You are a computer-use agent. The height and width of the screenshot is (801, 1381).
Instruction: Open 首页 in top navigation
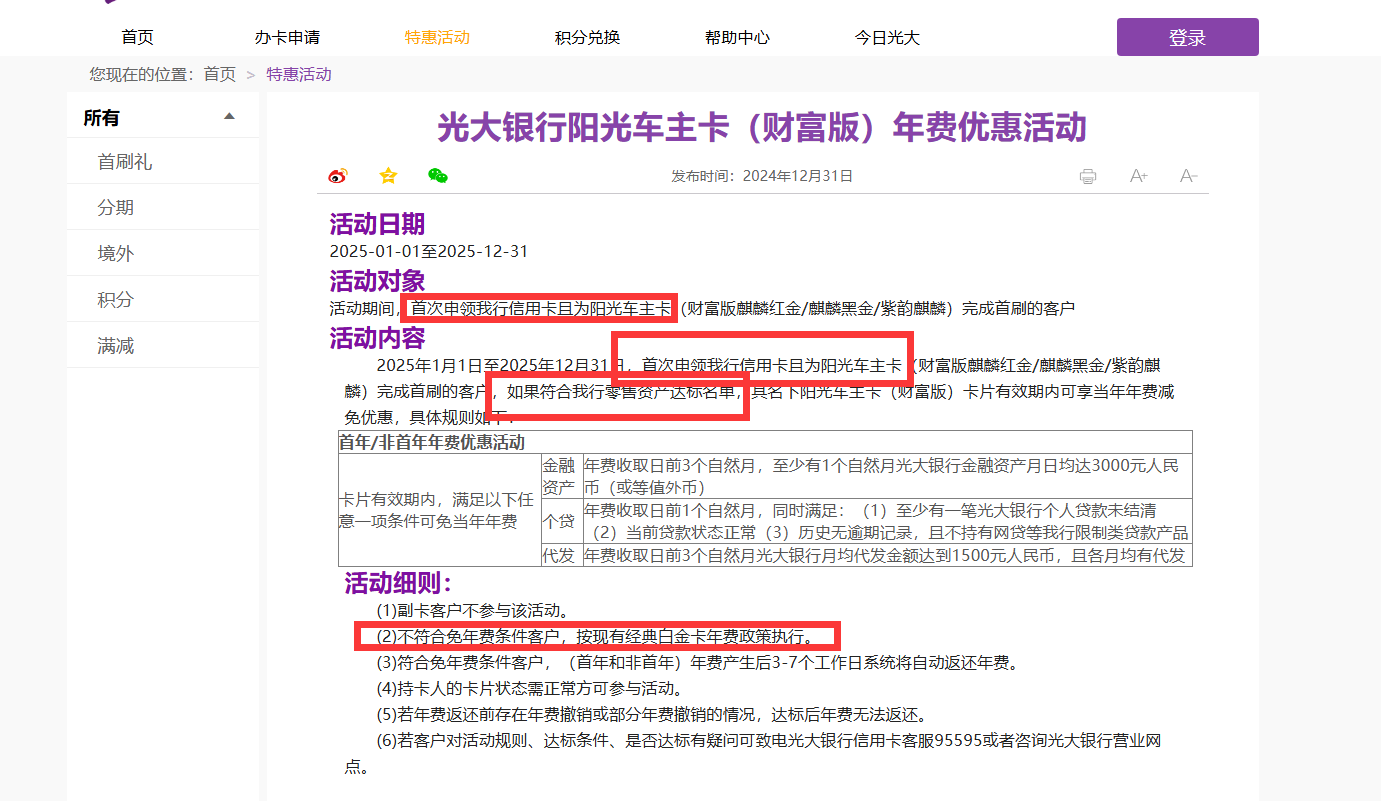pyautogui.click(x=137, y=38)
